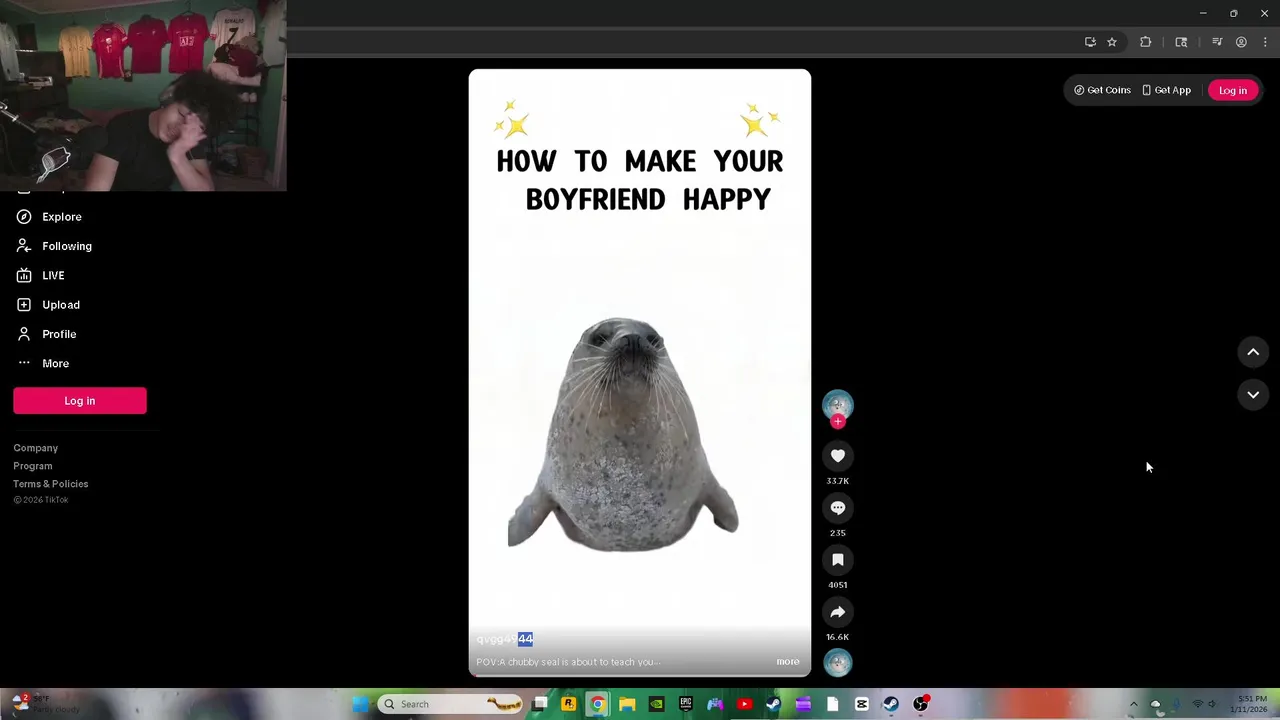Share the video using the arrow icon
The image size is (1280, 720).
tap(838, 612)
